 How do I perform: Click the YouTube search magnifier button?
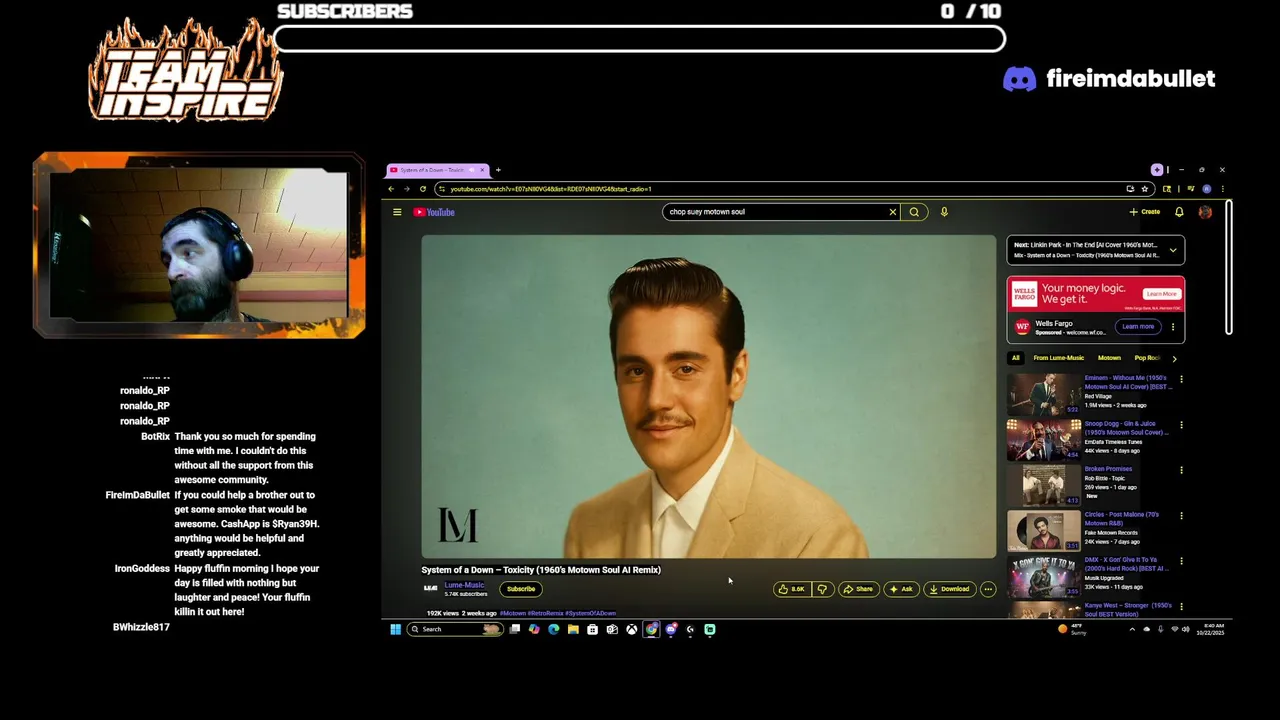pos(914,212)
